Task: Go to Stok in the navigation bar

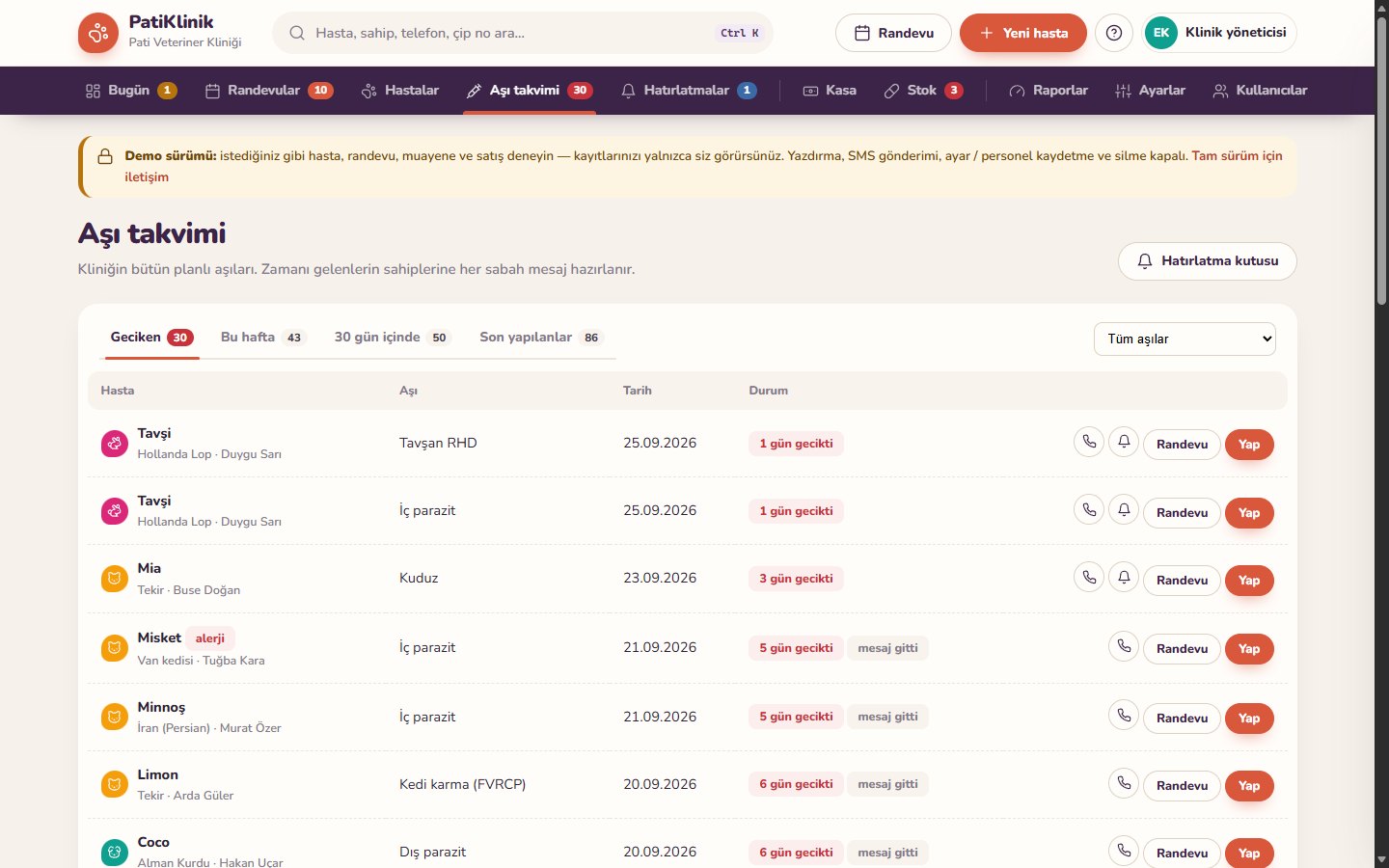Action: point(923,91)
